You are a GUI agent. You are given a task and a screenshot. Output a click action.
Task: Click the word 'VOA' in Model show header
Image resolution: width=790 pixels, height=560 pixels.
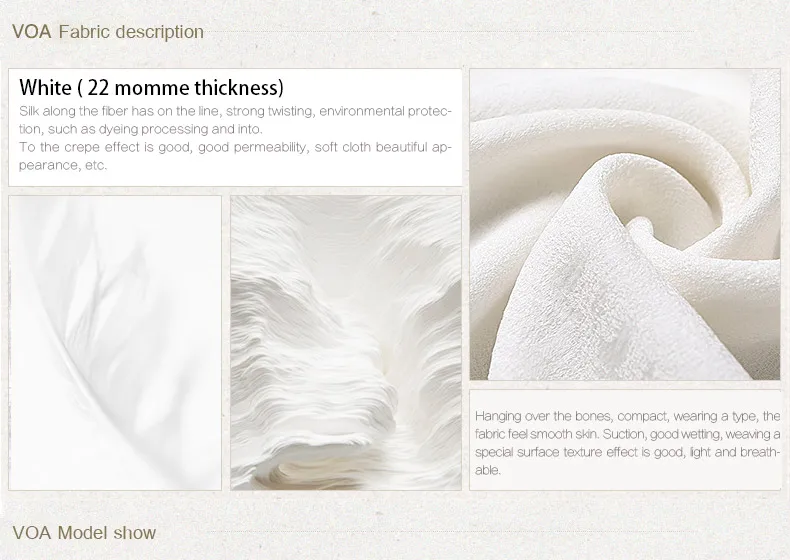(32, 533)
